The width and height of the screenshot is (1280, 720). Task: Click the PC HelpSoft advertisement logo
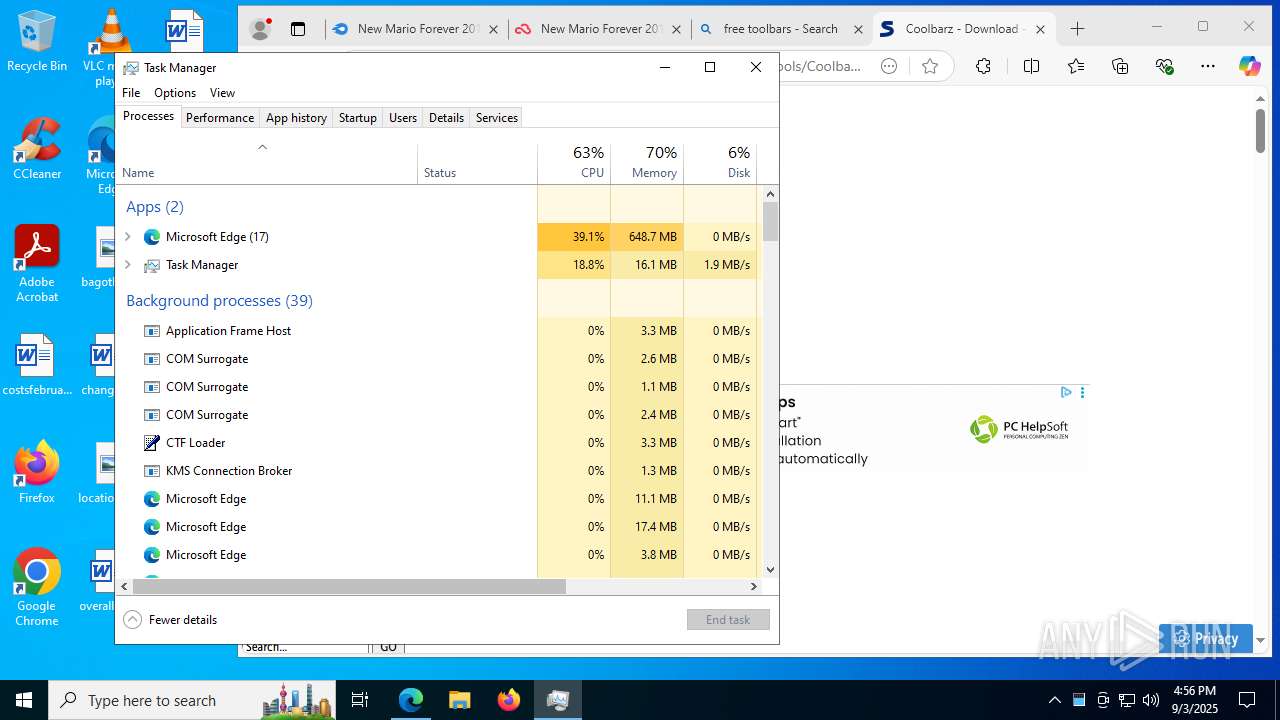pos(1019,429)
